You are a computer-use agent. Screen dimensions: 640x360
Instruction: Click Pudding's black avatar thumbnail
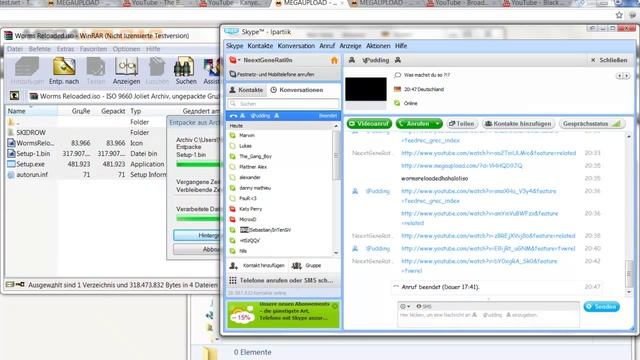(366, 89)
